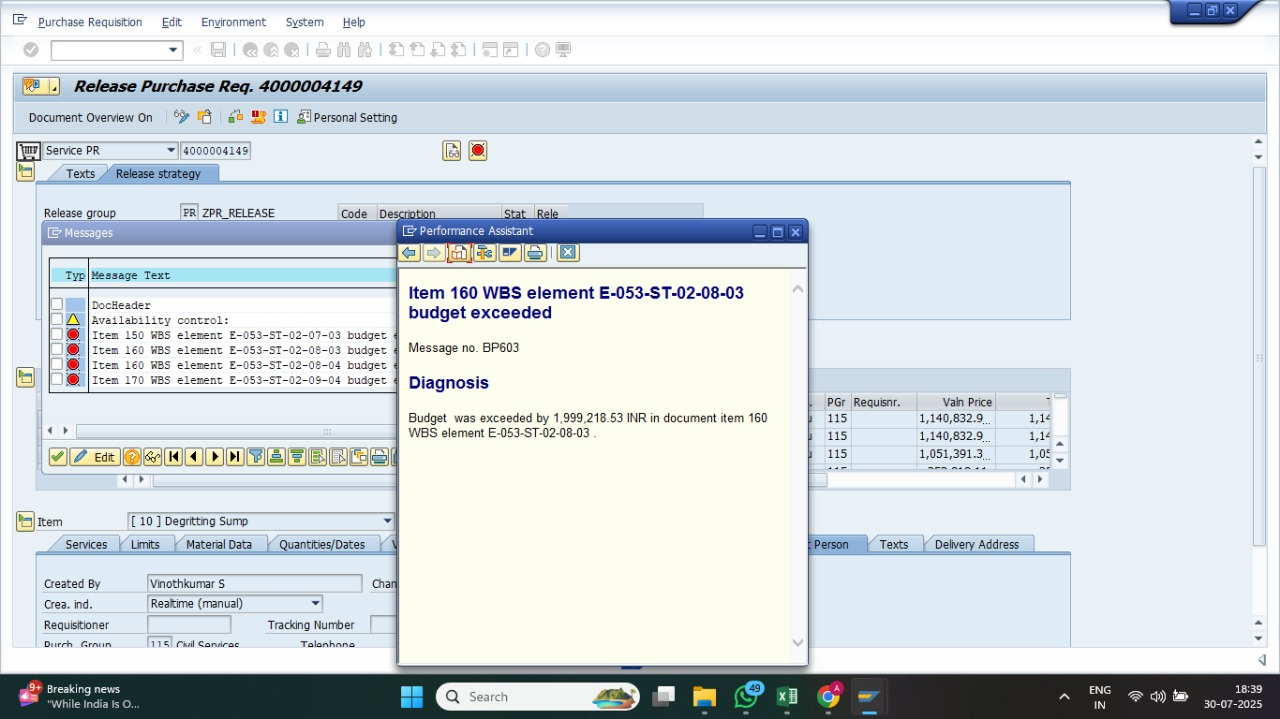Image resolution: width=1280 pixels, height=719 pixels.
Task: Open Excel from the Windows taskbar
Action: point(787,696)
